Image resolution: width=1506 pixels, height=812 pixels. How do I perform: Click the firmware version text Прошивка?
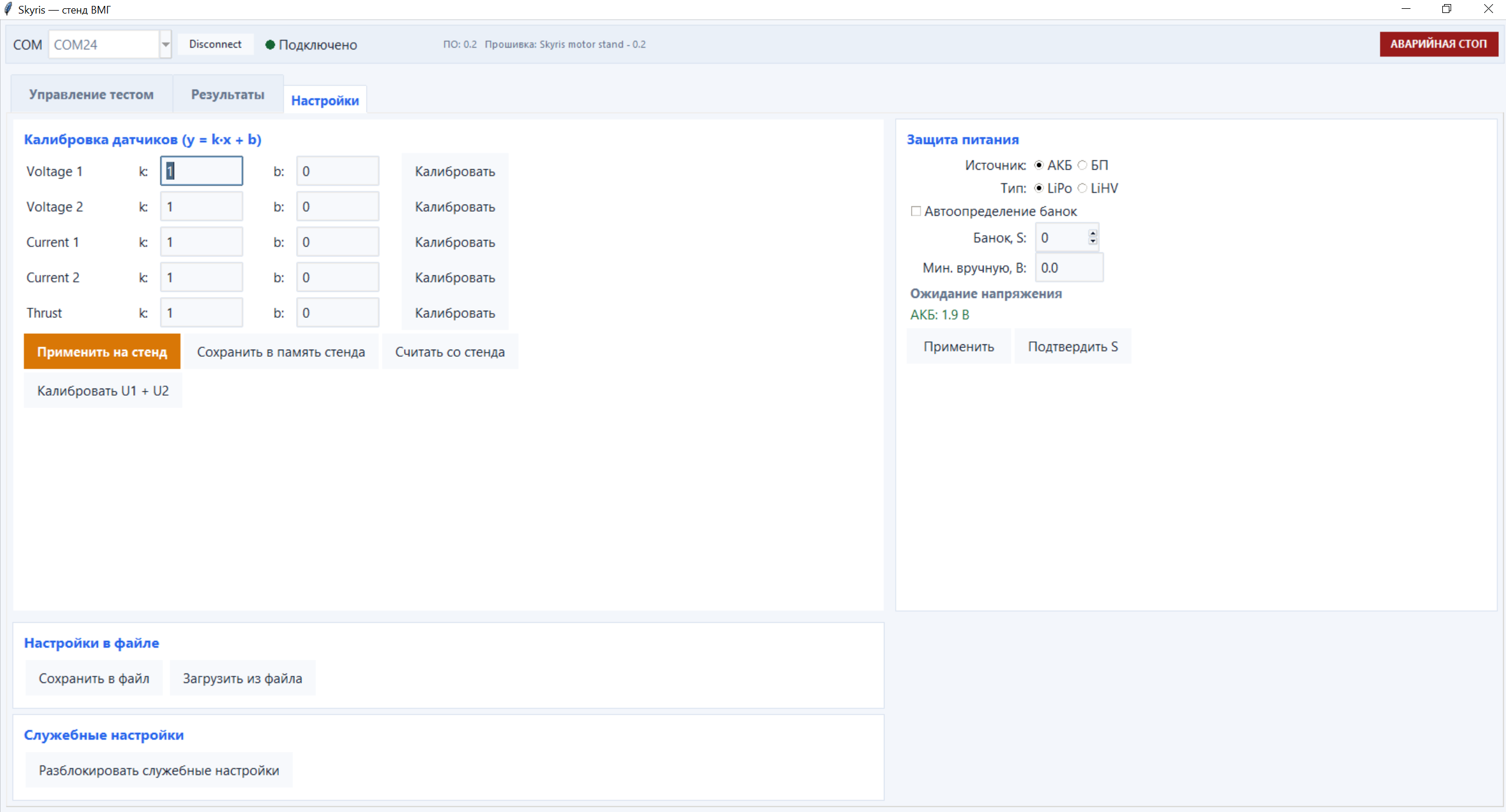[565, 44]
